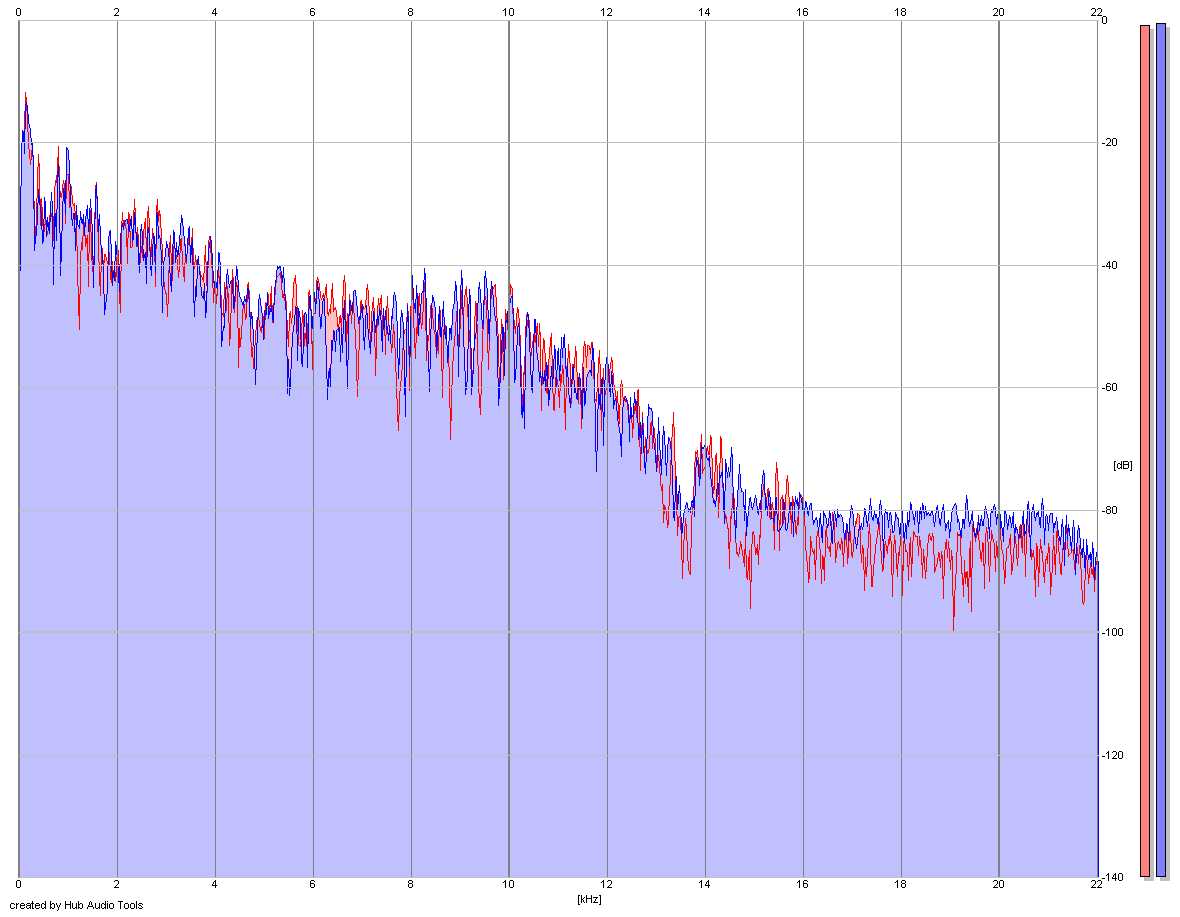Viewport: 1180px width, 917px height.
Task: Click the 10 label on the bottom frequency axis
Action: 508,884
